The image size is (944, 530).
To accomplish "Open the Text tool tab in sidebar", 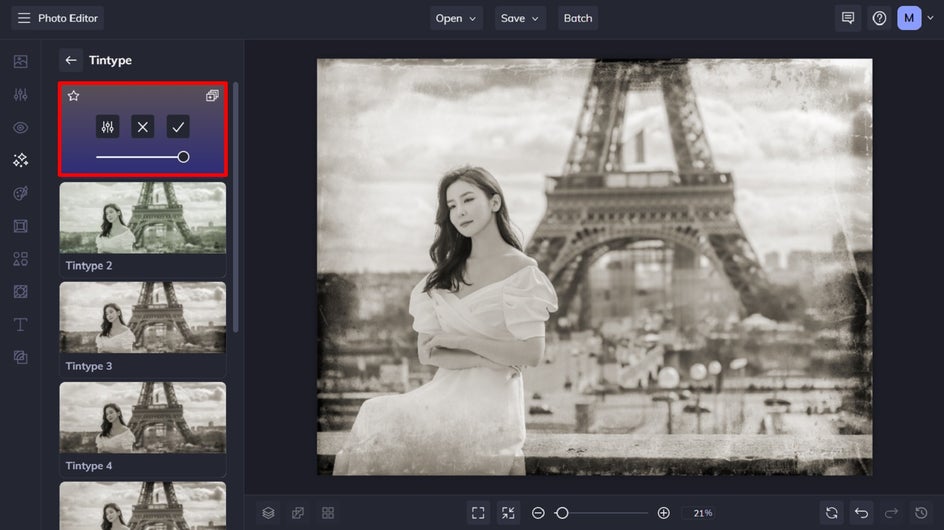I will (x=20, y=325).
